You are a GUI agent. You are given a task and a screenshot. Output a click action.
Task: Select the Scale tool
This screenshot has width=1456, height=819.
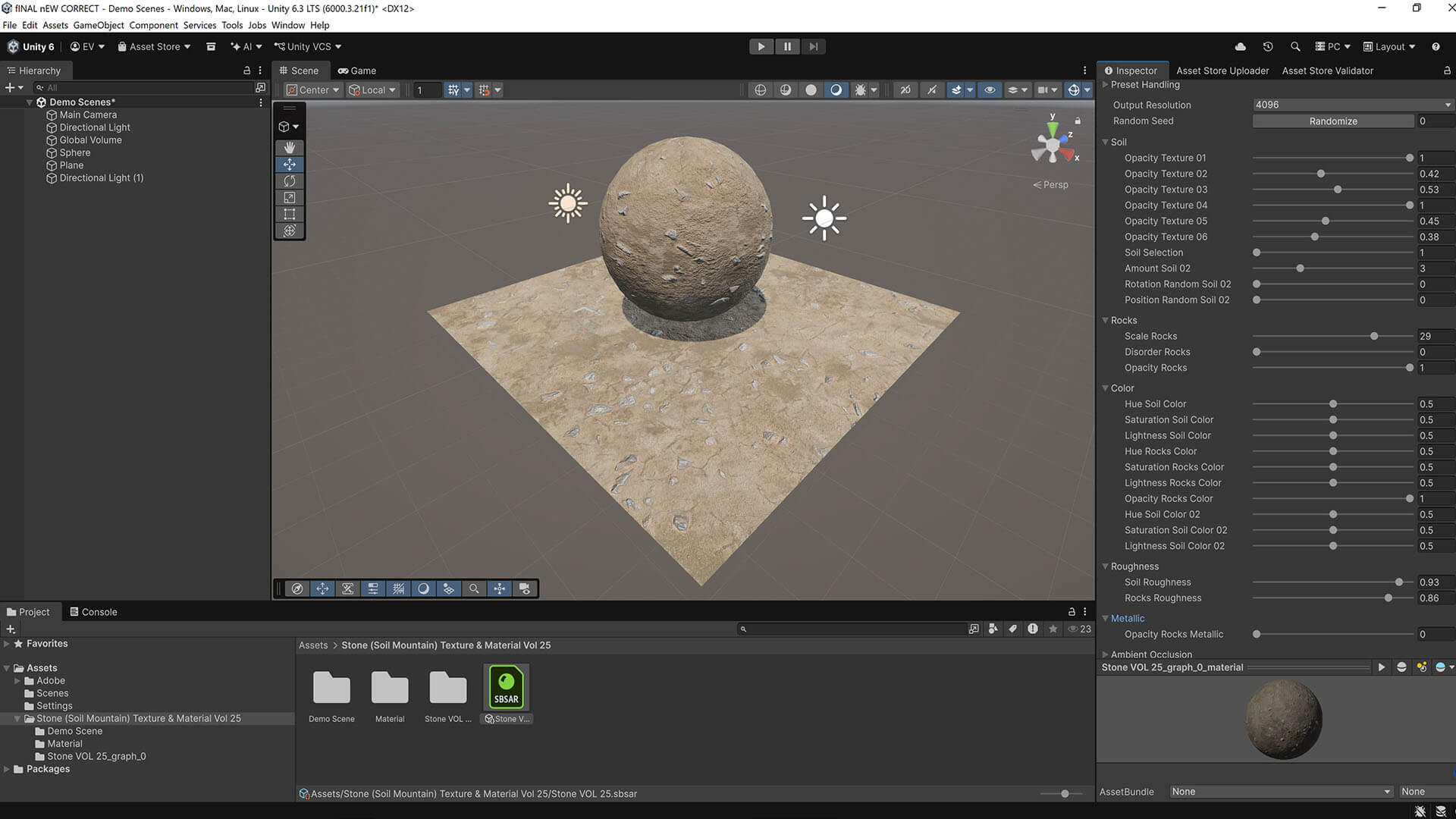click(289, 197)
